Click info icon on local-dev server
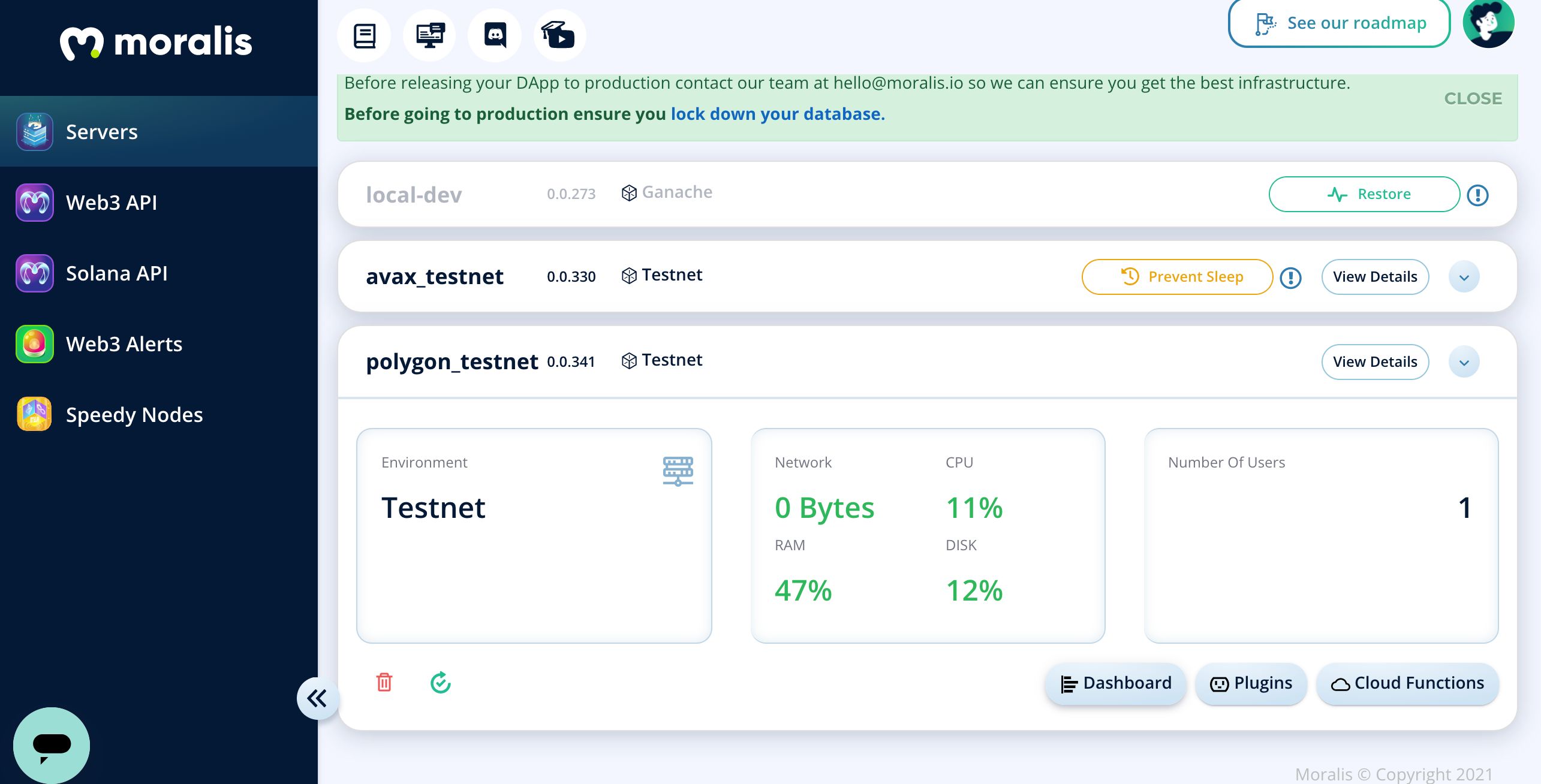 click(x=1477, y=195)
